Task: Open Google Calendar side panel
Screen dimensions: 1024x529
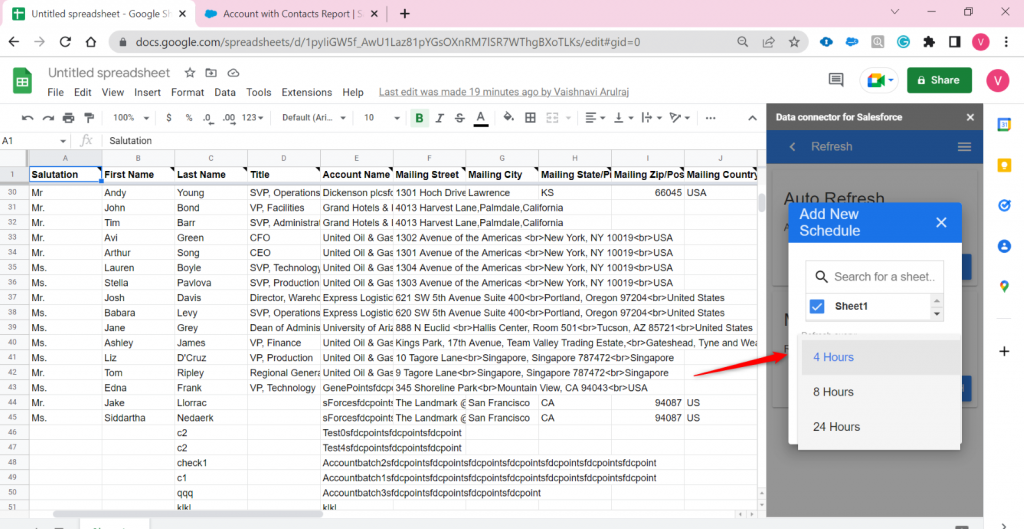Action: point(1004,125)
